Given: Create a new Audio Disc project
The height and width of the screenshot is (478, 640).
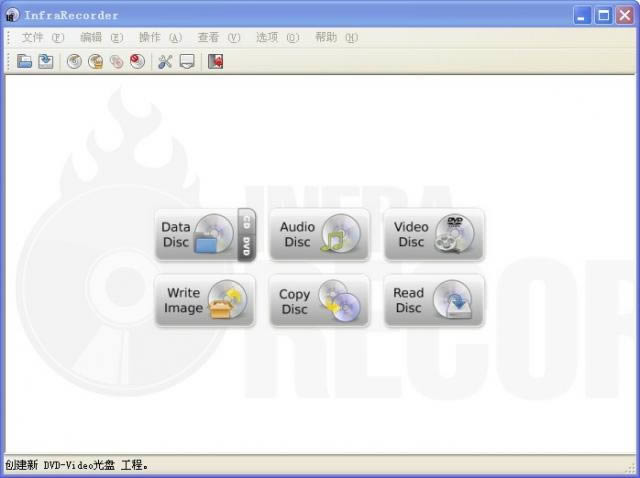Looking at the screenshot, I should click(320, 234).
